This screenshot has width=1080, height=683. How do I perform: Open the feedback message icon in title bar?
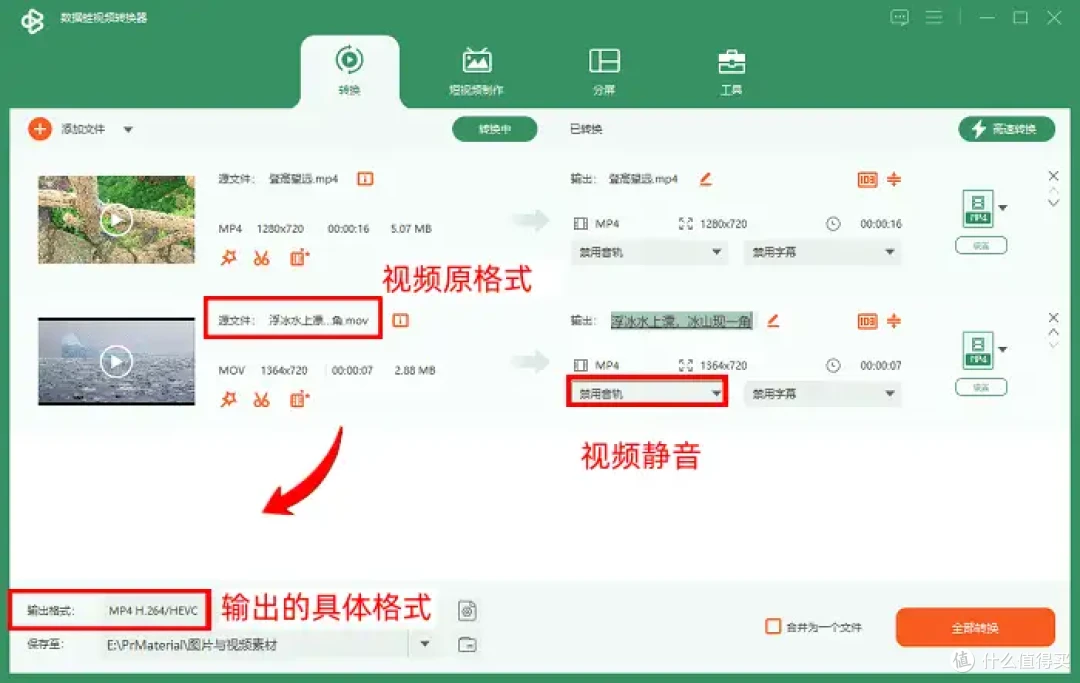click(x=900, y=17)
